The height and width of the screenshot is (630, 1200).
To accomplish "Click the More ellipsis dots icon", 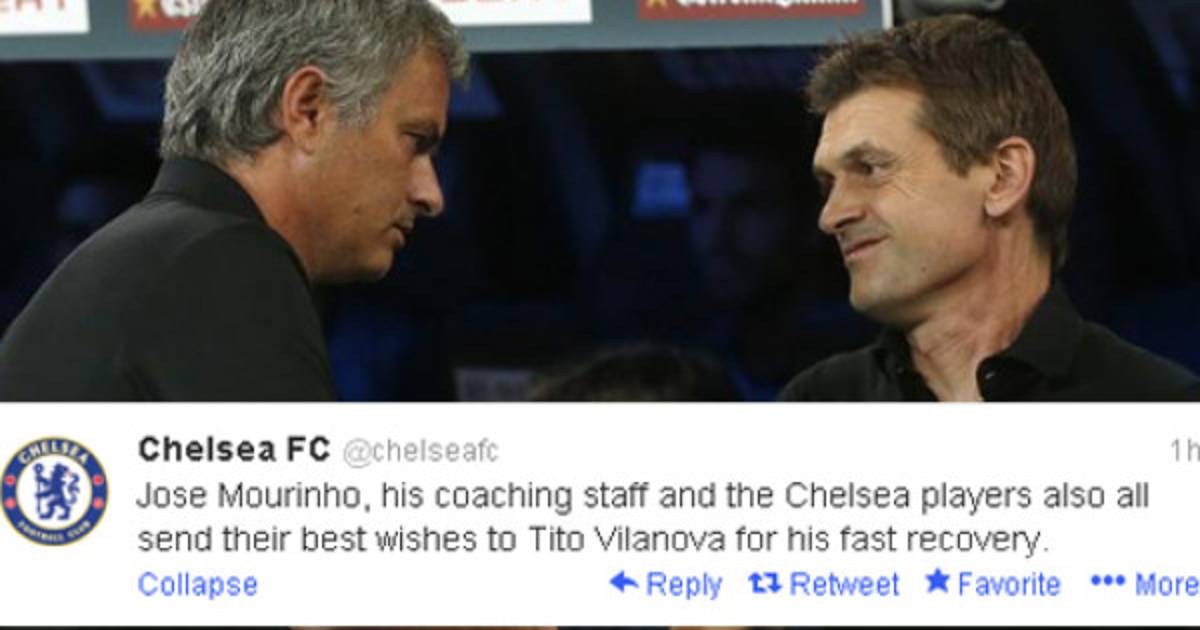I will coord(1108,582).
